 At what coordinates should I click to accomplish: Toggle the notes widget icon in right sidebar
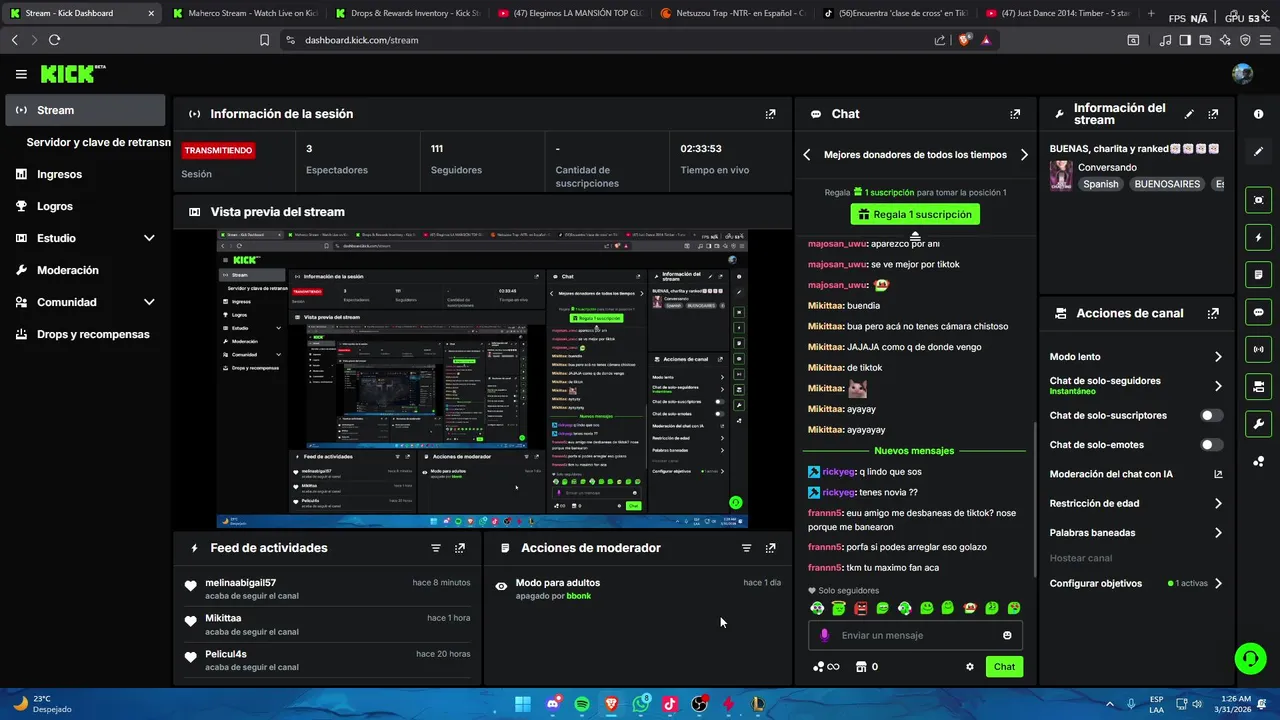(x=1259, y=274)
